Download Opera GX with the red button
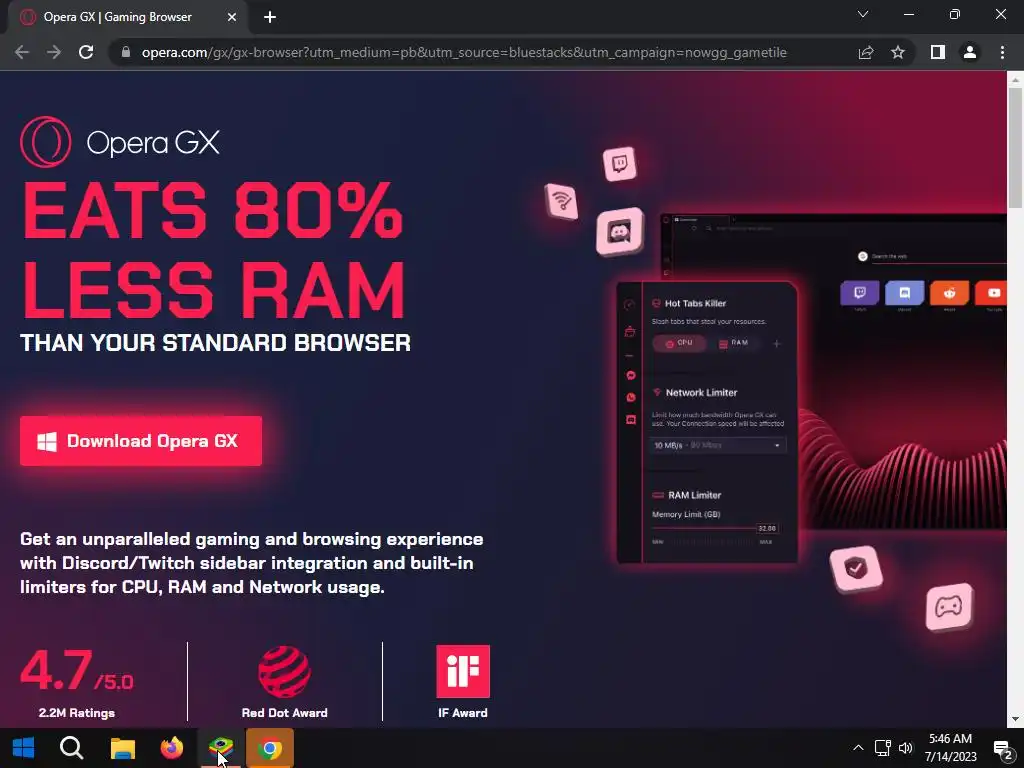Screen dimensions: 1024x768 pos(141,441)
